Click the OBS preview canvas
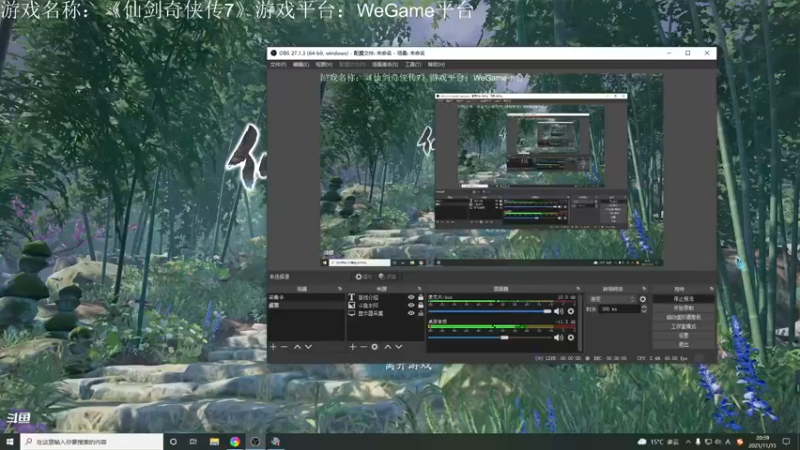800x450 pixels. (x=491, y=169)
